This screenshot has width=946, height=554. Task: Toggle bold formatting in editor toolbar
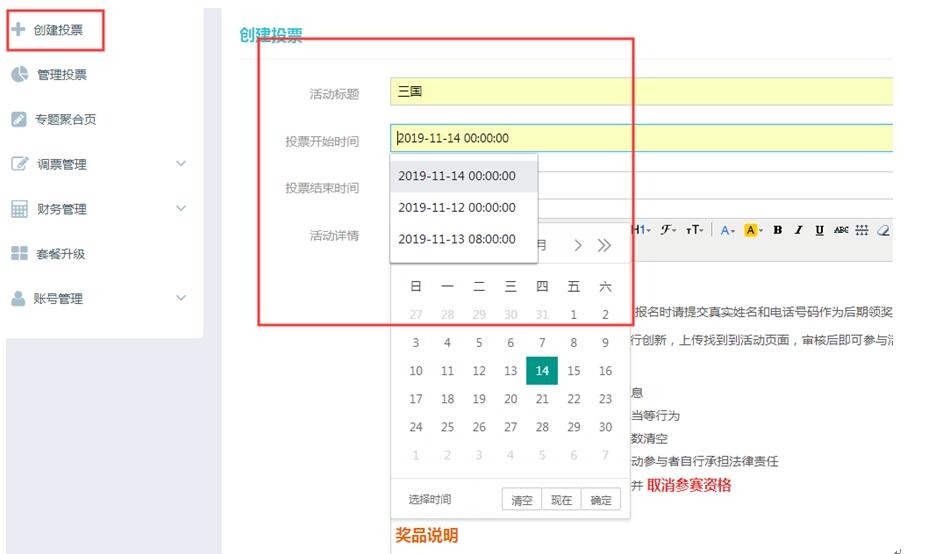(777, 230)
